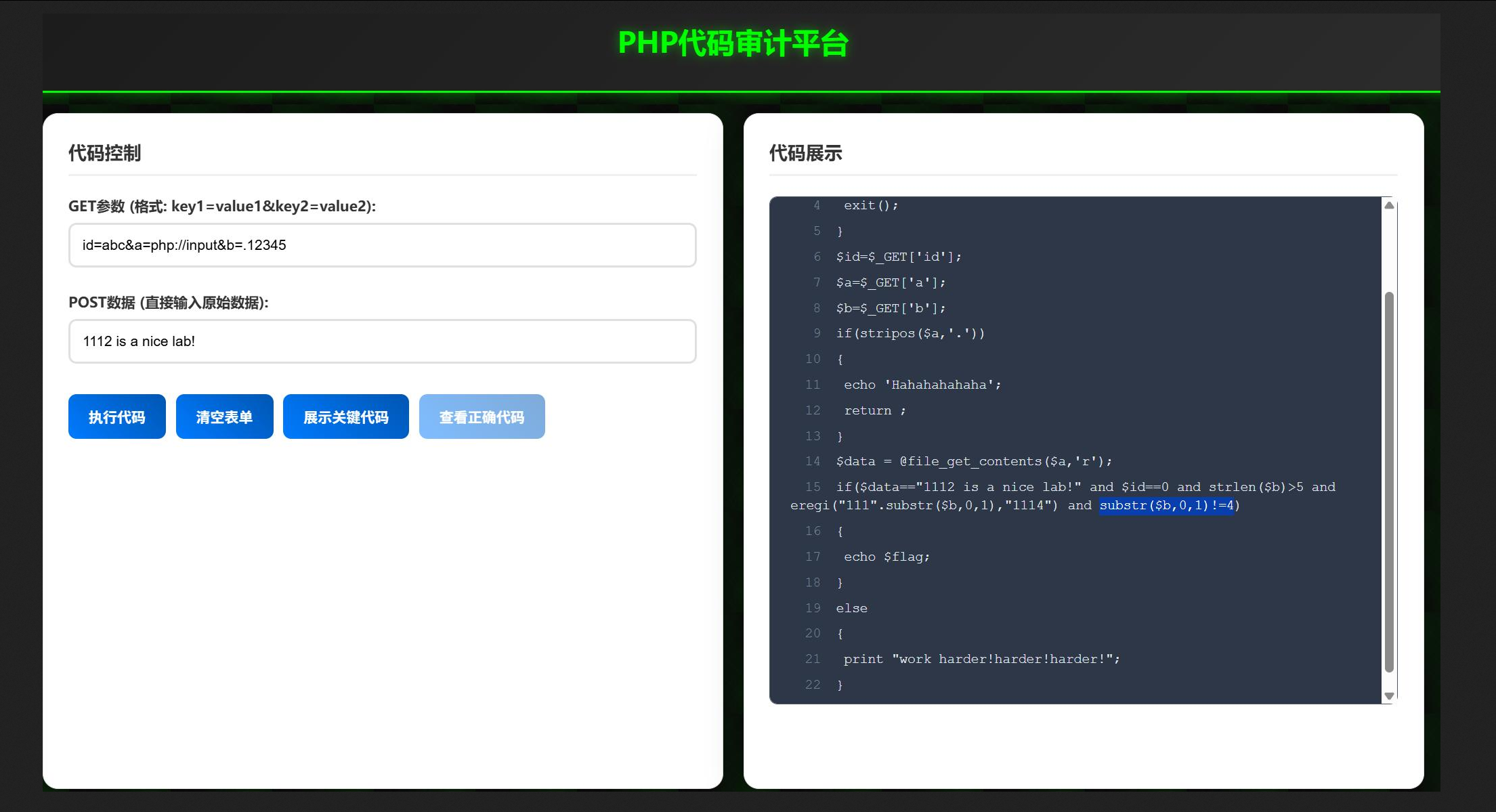This screenshot has width=1496, height=812.
Task: Click the PHP代码审计平台 title
Action: click(733, 43)
